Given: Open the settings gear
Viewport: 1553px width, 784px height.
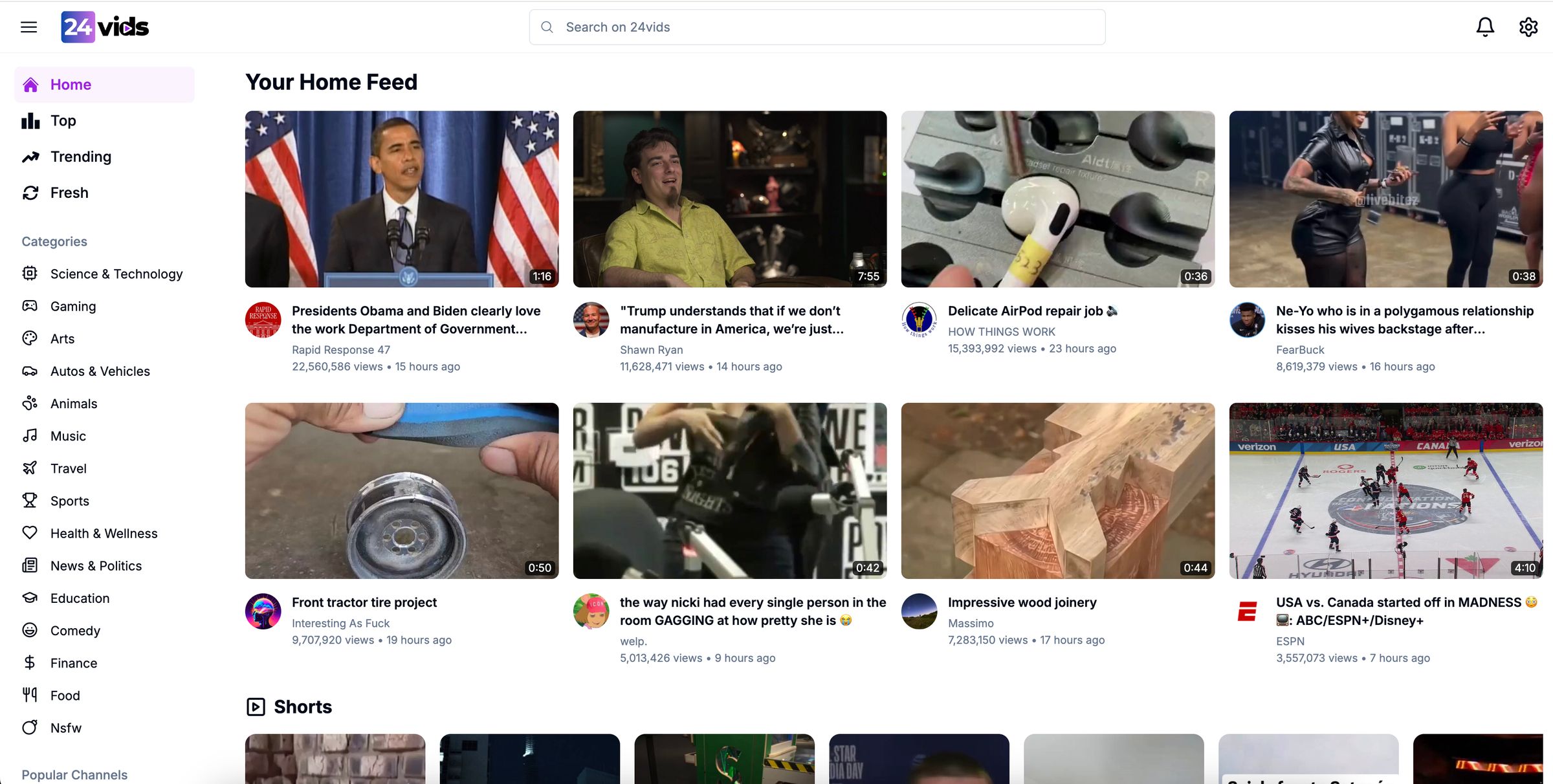Looking at the screenshot, I should [1528, 27].
